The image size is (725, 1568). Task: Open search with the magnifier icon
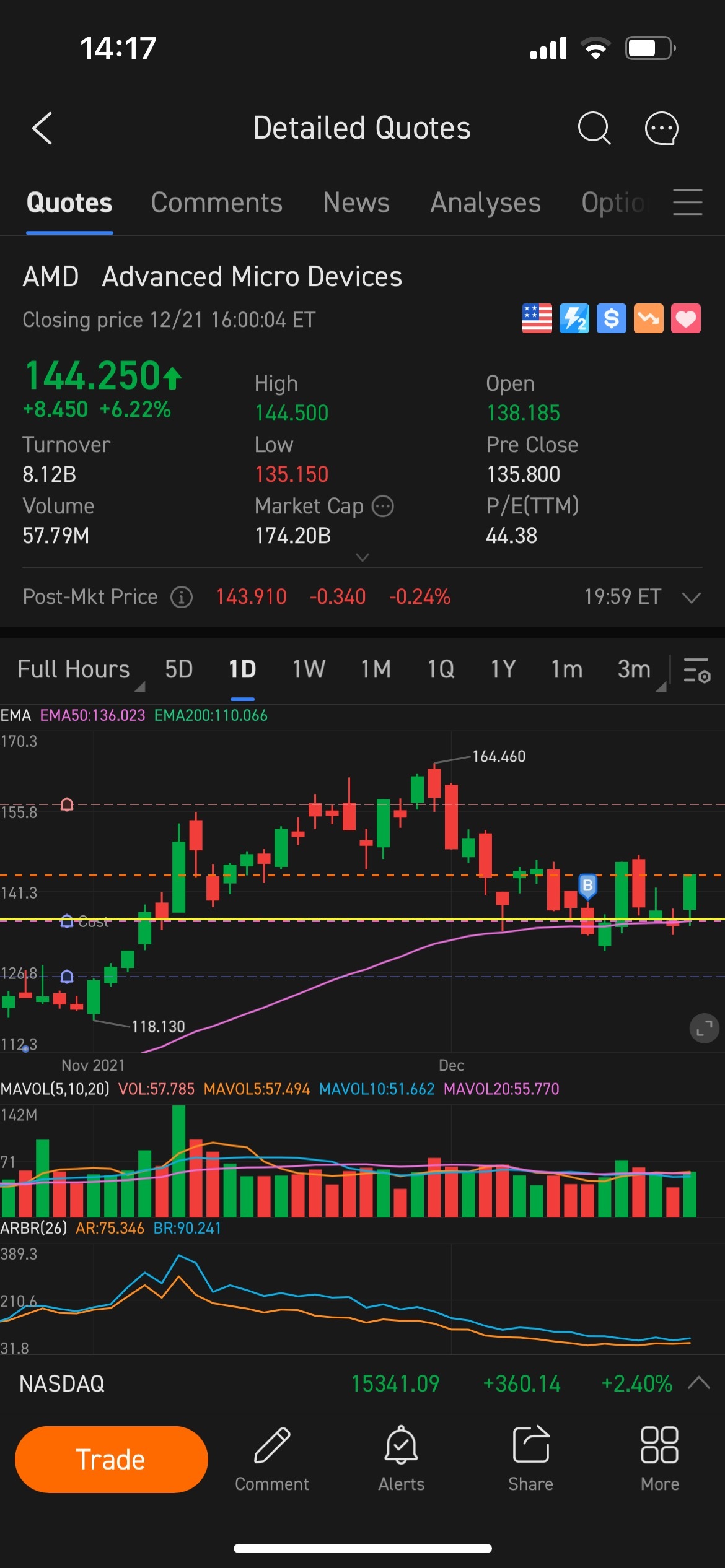(x=594, y=128)
